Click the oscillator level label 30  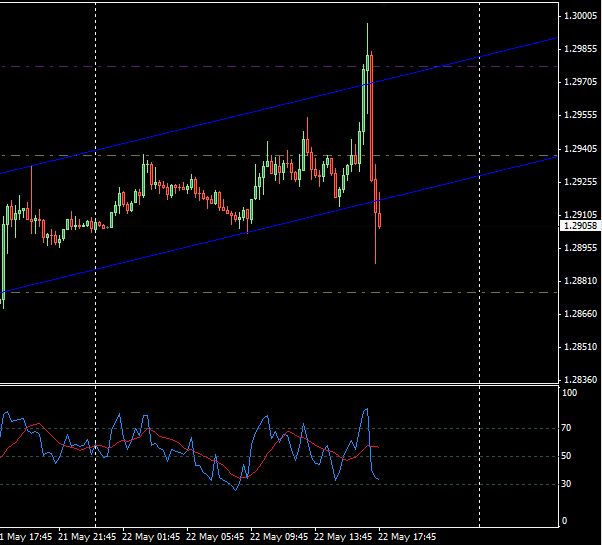[x=566, y=484]
